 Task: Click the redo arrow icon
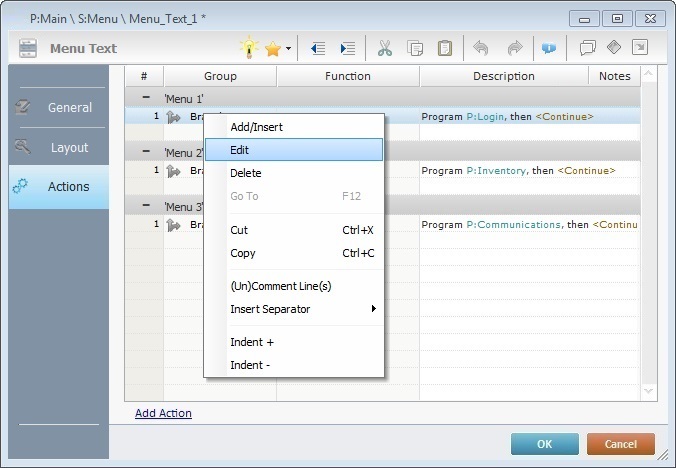click(x=514, y=48)
